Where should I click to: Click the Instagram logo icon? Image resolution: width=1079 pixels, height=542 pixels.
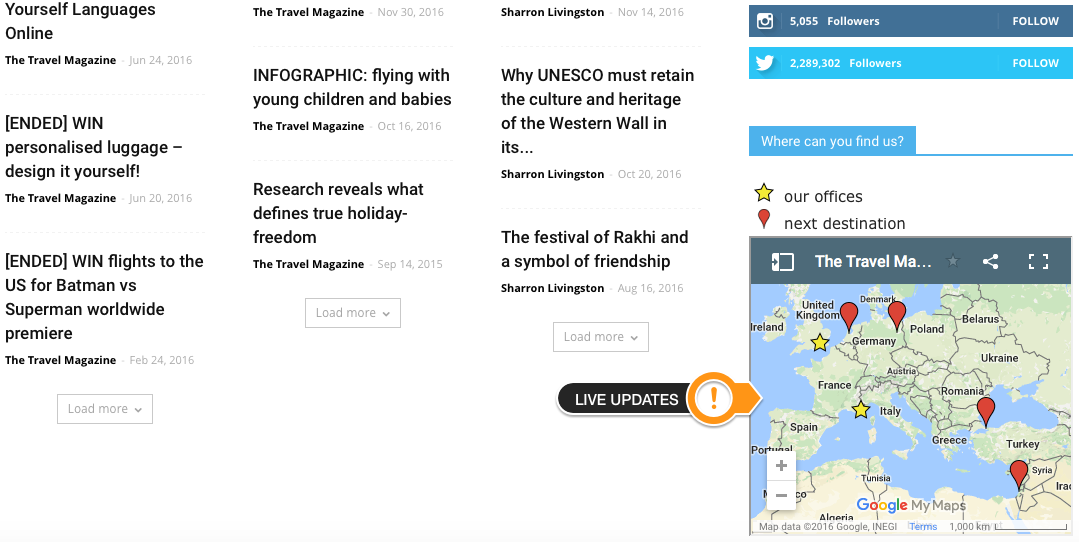pyautogui.click(x=765, y=21)
